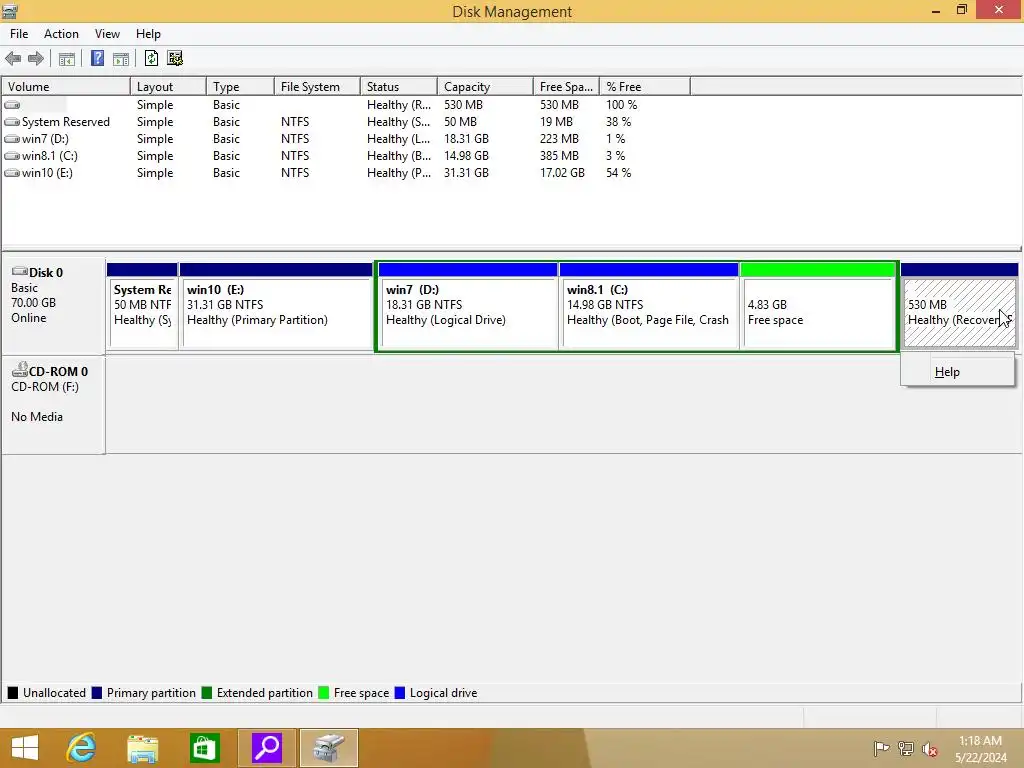Sort by the Volume column header

tap(66, 87)
